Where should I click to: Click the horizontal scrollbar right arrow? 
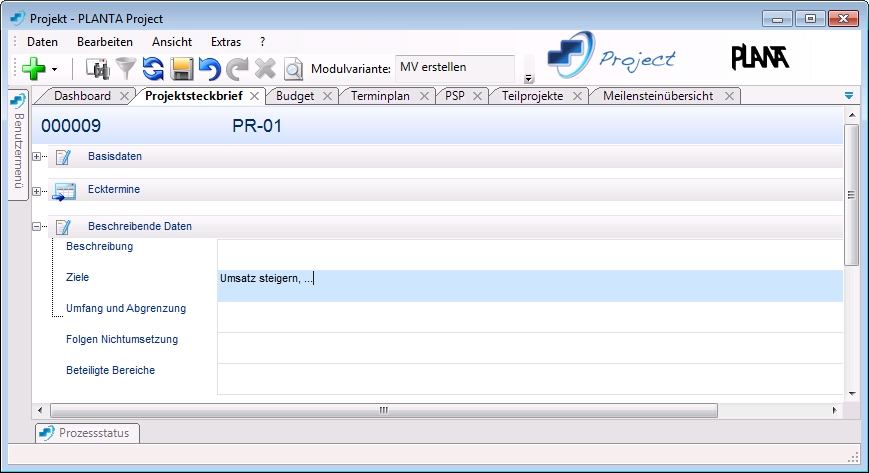pyautogui.click(x=834, y=410)
